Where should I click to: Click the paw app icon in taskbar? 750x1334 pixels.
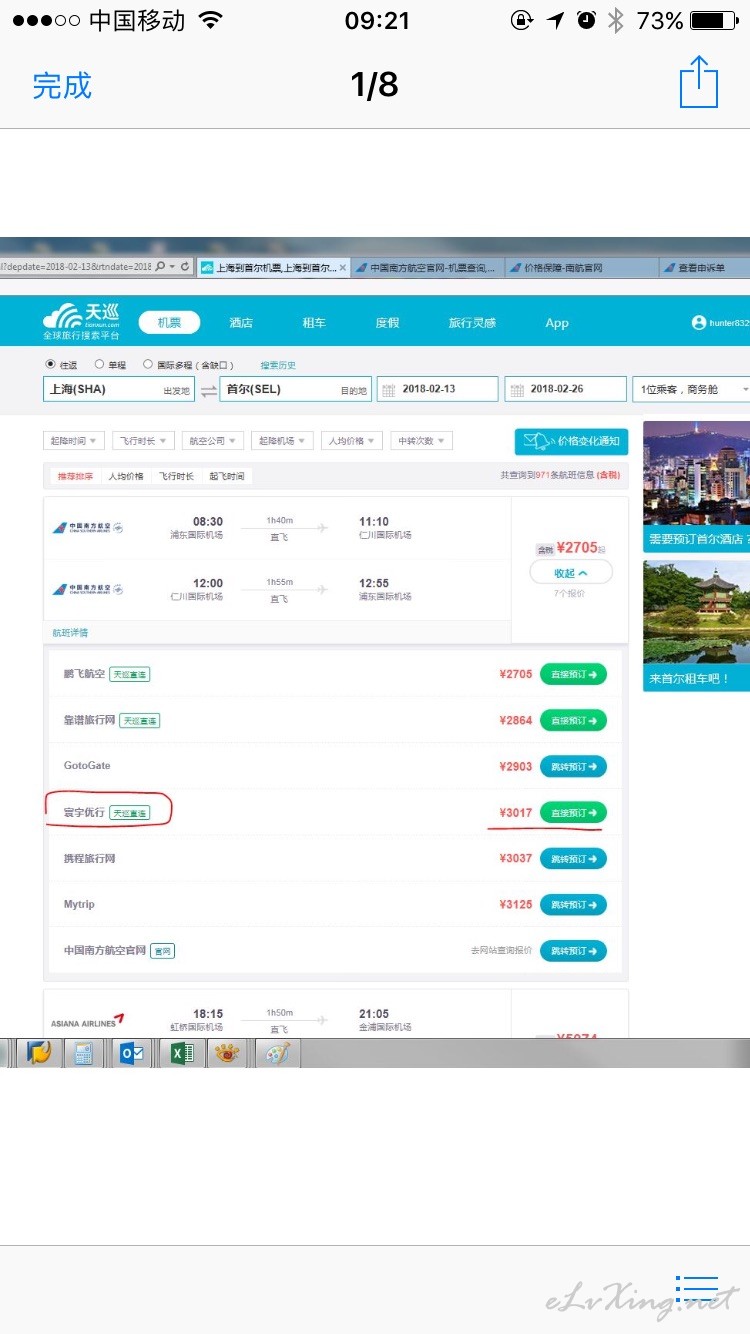(229, 1053)
